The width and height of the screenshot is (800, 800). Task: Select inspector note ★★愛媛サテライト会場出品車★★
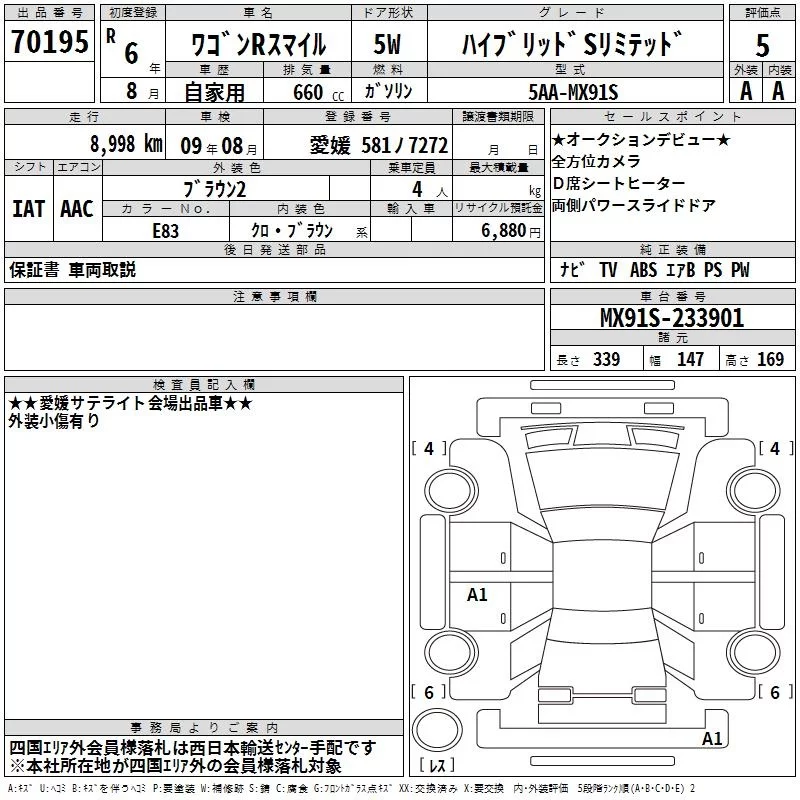point(131,403)
